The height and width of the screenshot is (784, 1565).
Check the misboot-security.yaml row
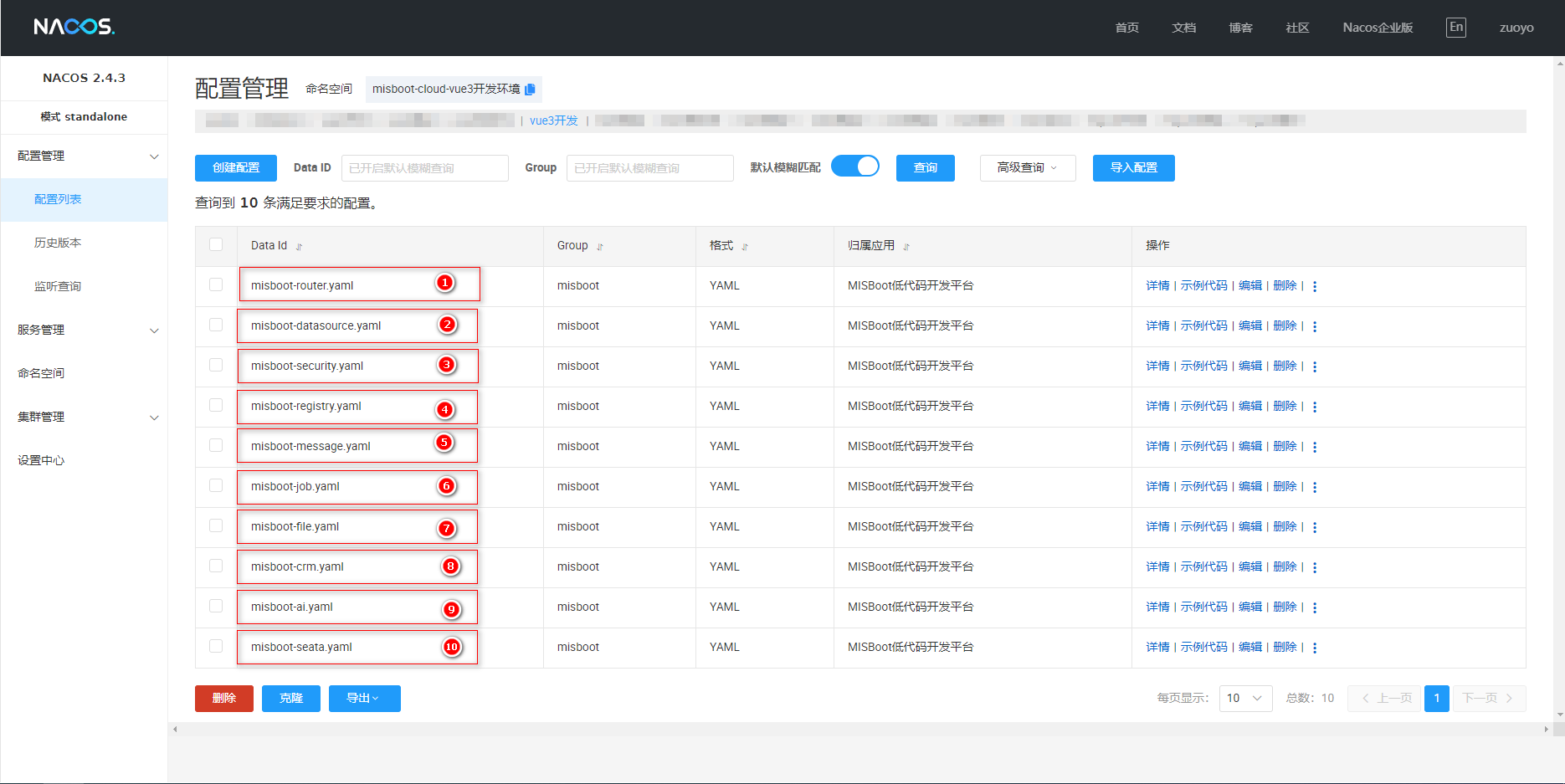pyautogui.click(x=216, y=365)
